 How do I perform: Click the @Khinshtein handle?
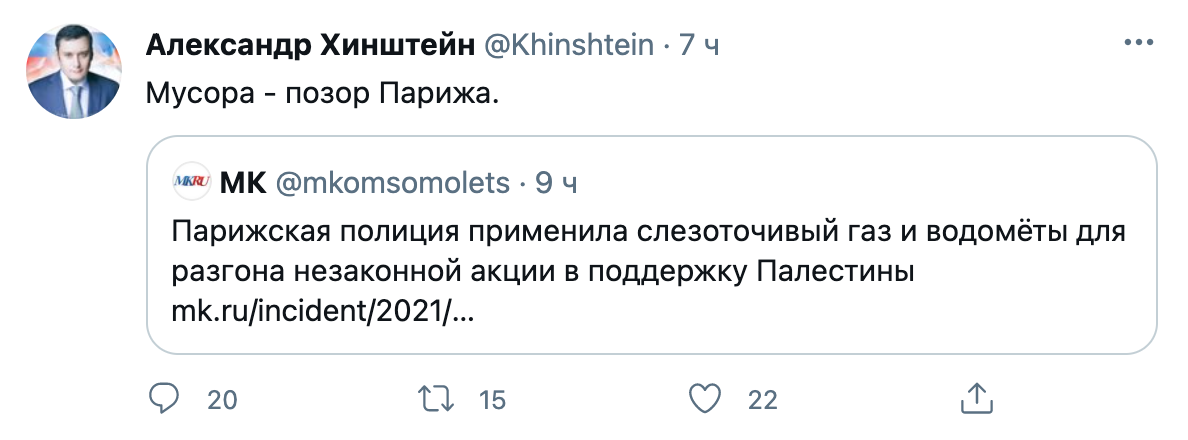click(x=569, y=45)
